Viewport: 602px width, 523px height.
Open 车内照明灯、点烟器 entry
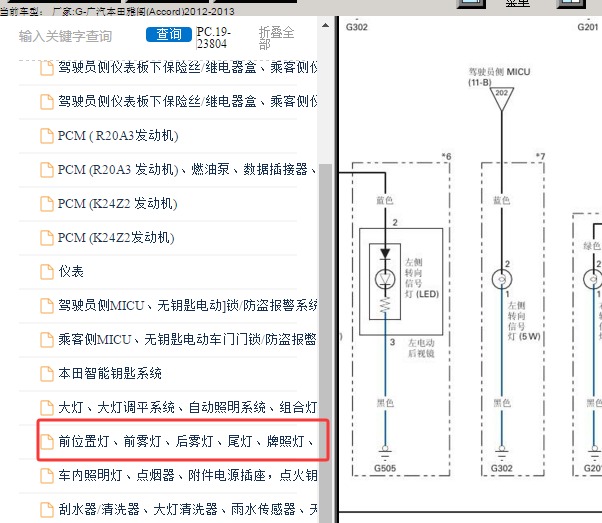pos(187,475)
